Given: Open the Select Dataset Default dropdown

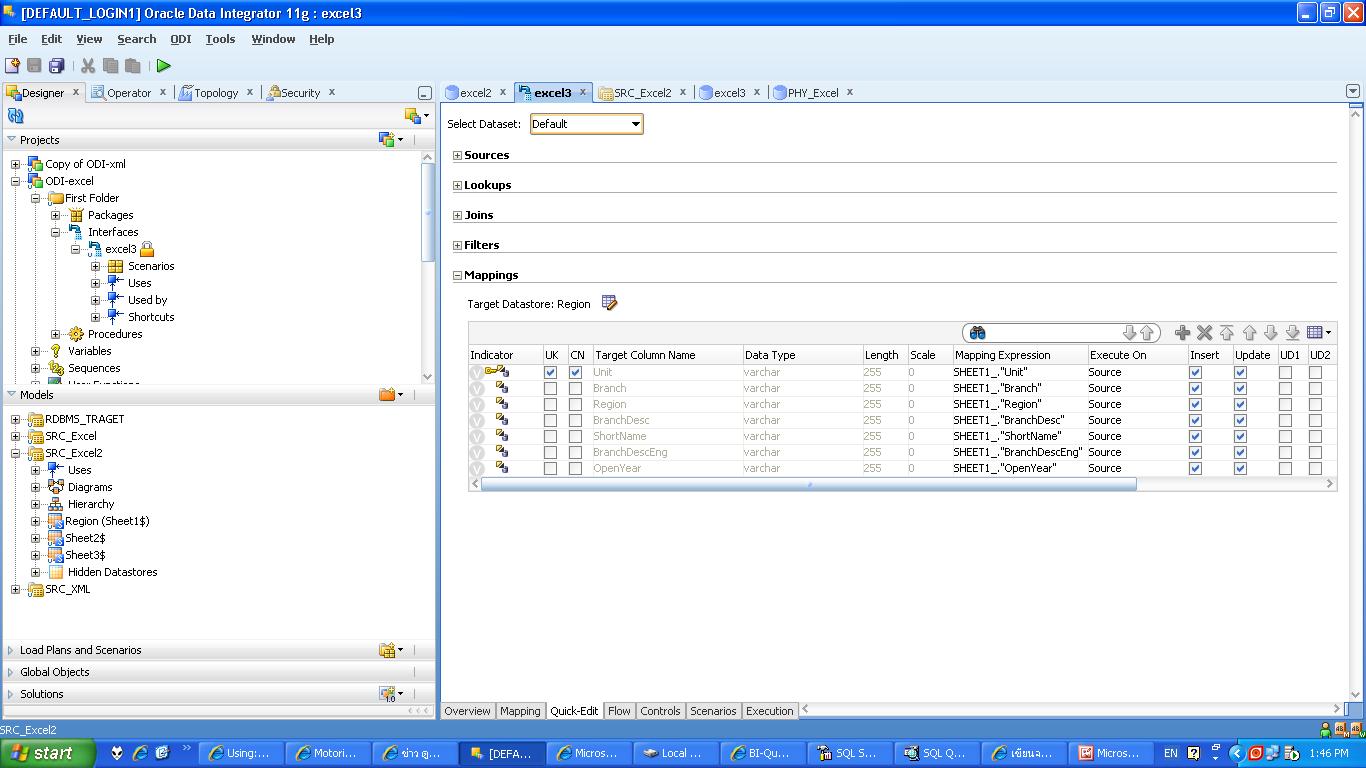Looking at the screenshot, I should [586, 124].
